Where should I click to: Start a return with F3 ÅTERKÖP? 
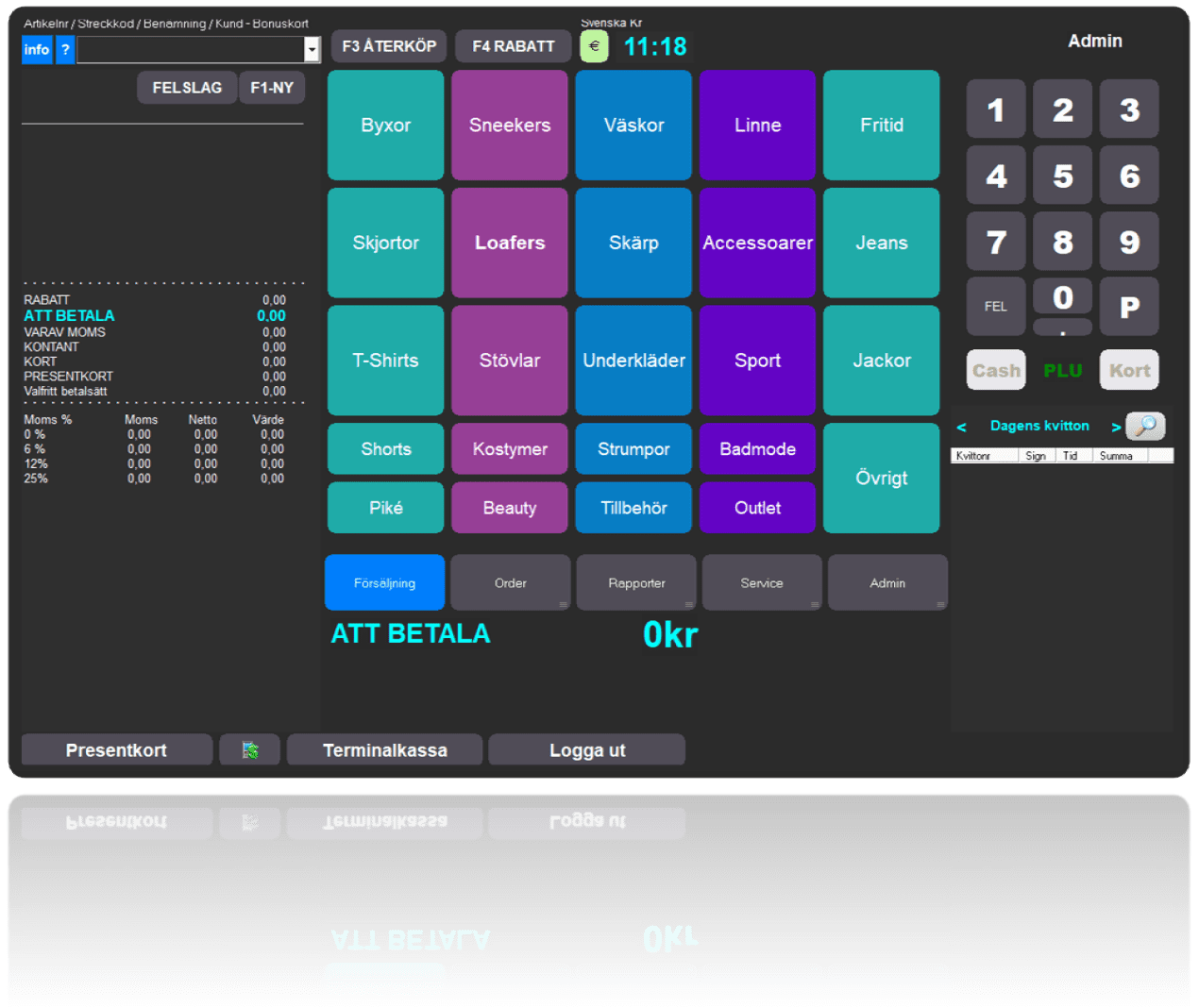[388, 45]
